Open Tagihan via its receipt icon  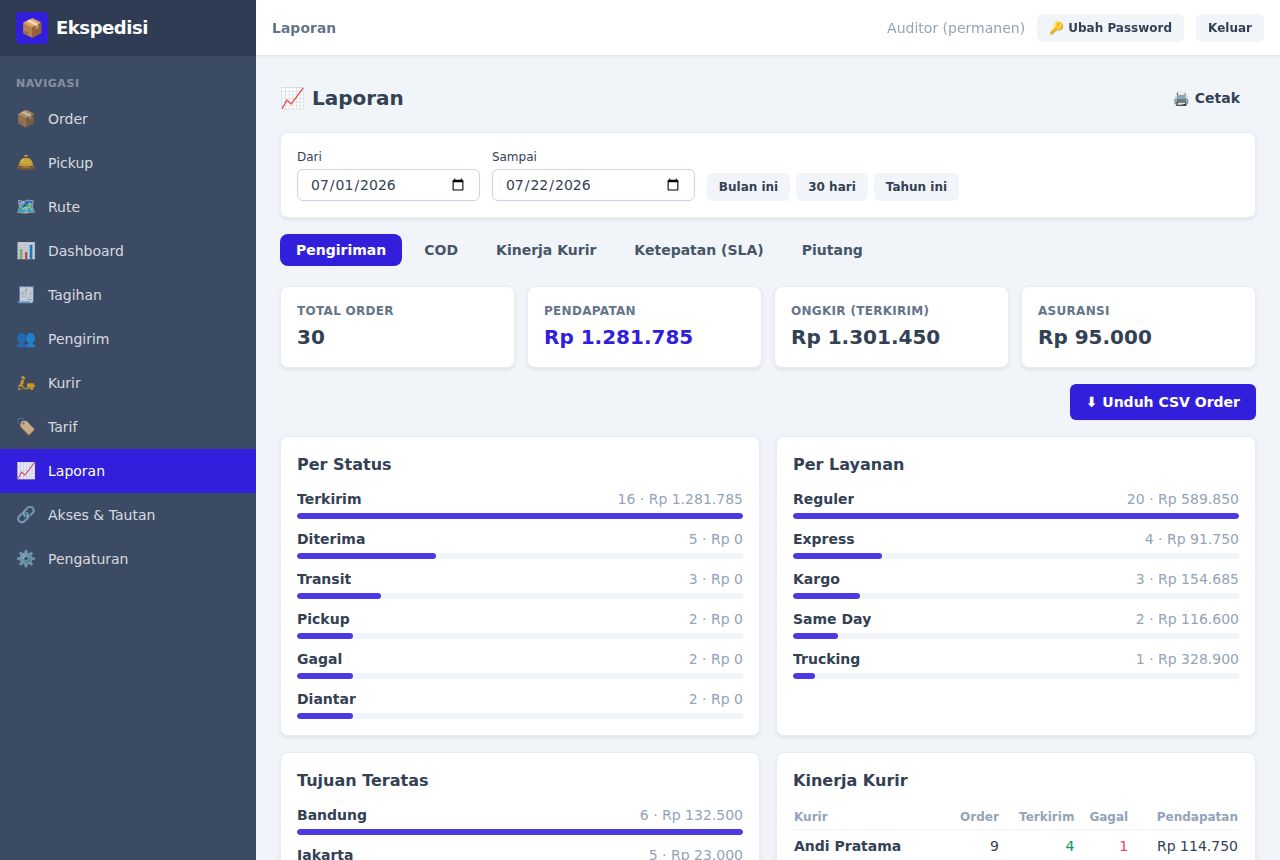26,295
